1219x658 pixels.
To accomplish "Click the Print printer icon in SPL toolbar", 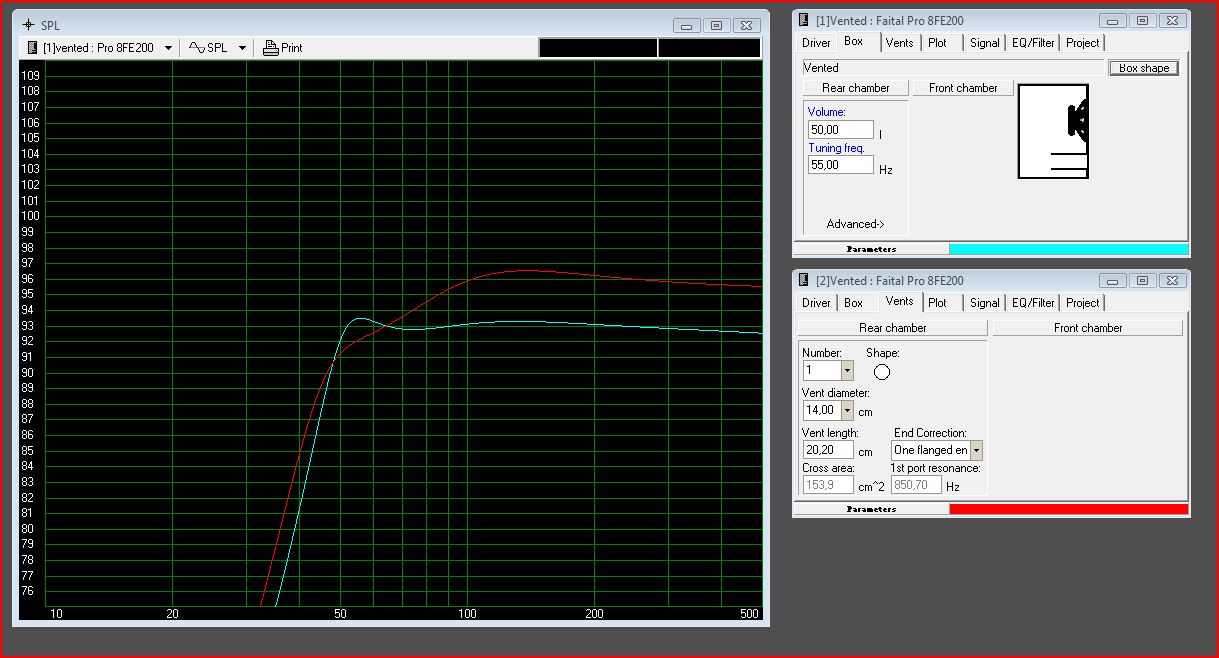I will point(270,47).
